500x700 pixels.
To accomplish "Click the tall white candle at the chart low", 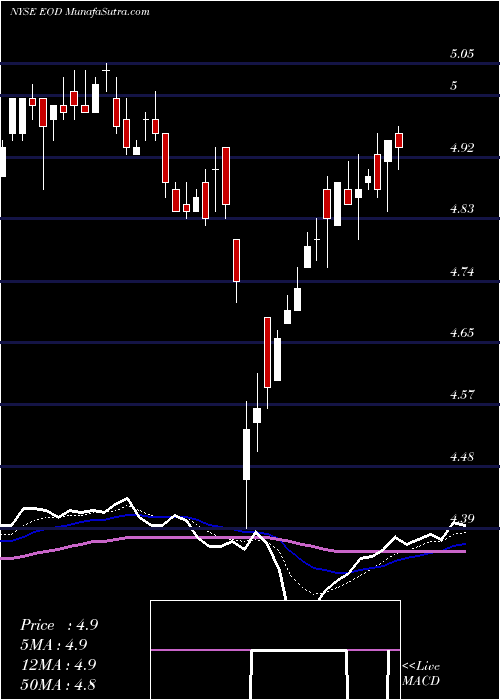I will 246,454.
